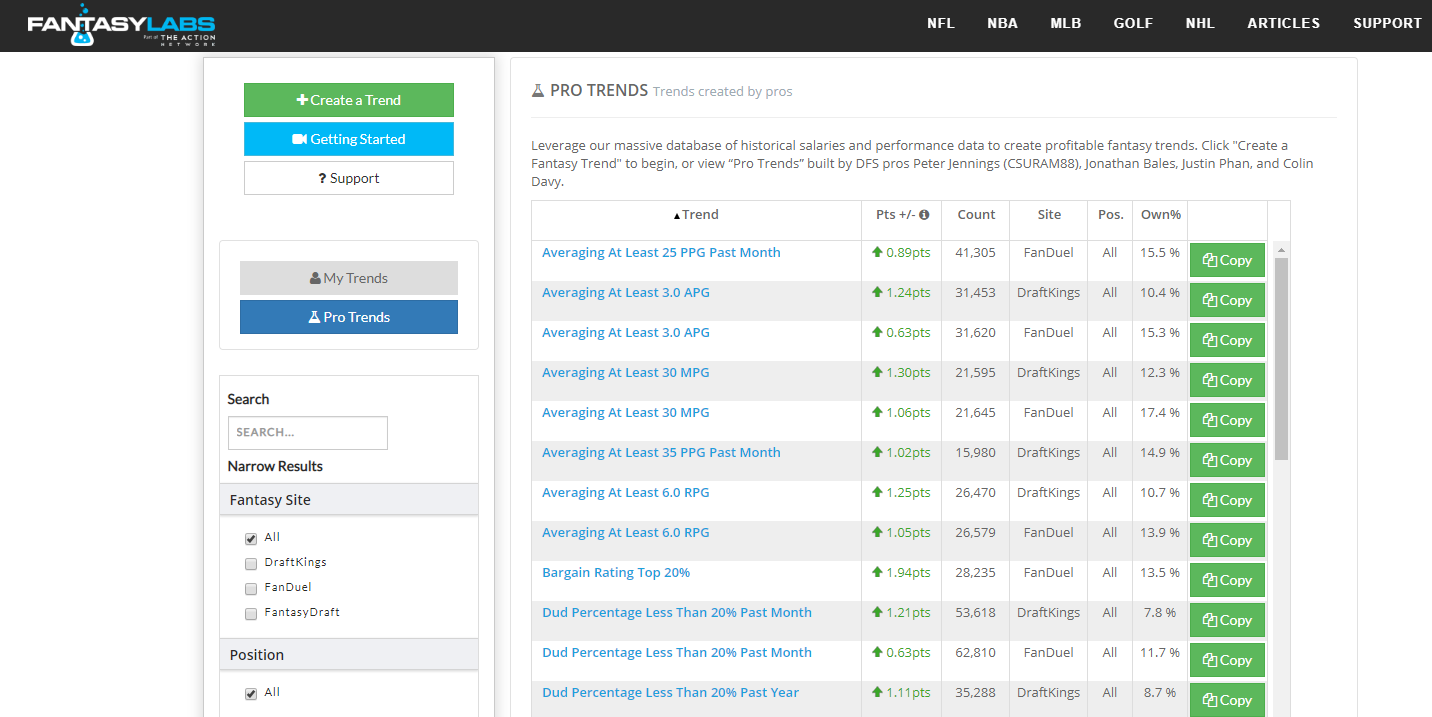
Task: Open the FanDuel Averaging At Least 30 MPG link
Action: click(626, 413)
